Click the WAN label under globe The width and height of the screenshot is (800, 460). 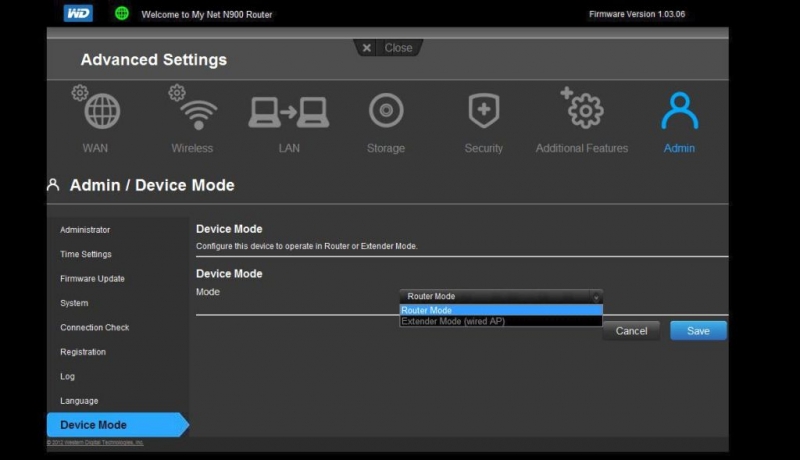pos(95,148)
